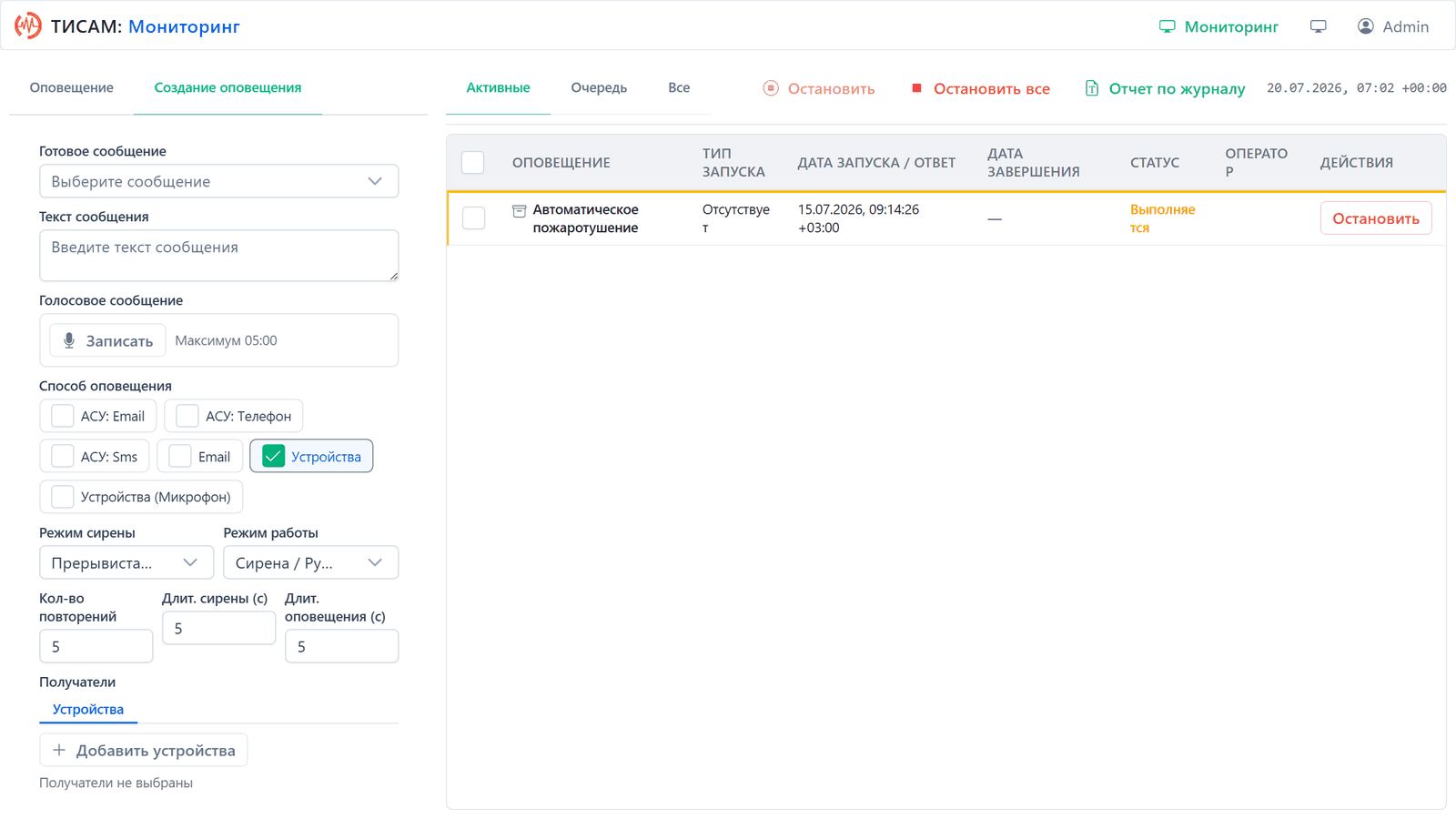Click the ДАТА ЗАПУСКА / ОТВЕТ column header
This screenshot has height=819, width=1456.
tap(876, 162)
